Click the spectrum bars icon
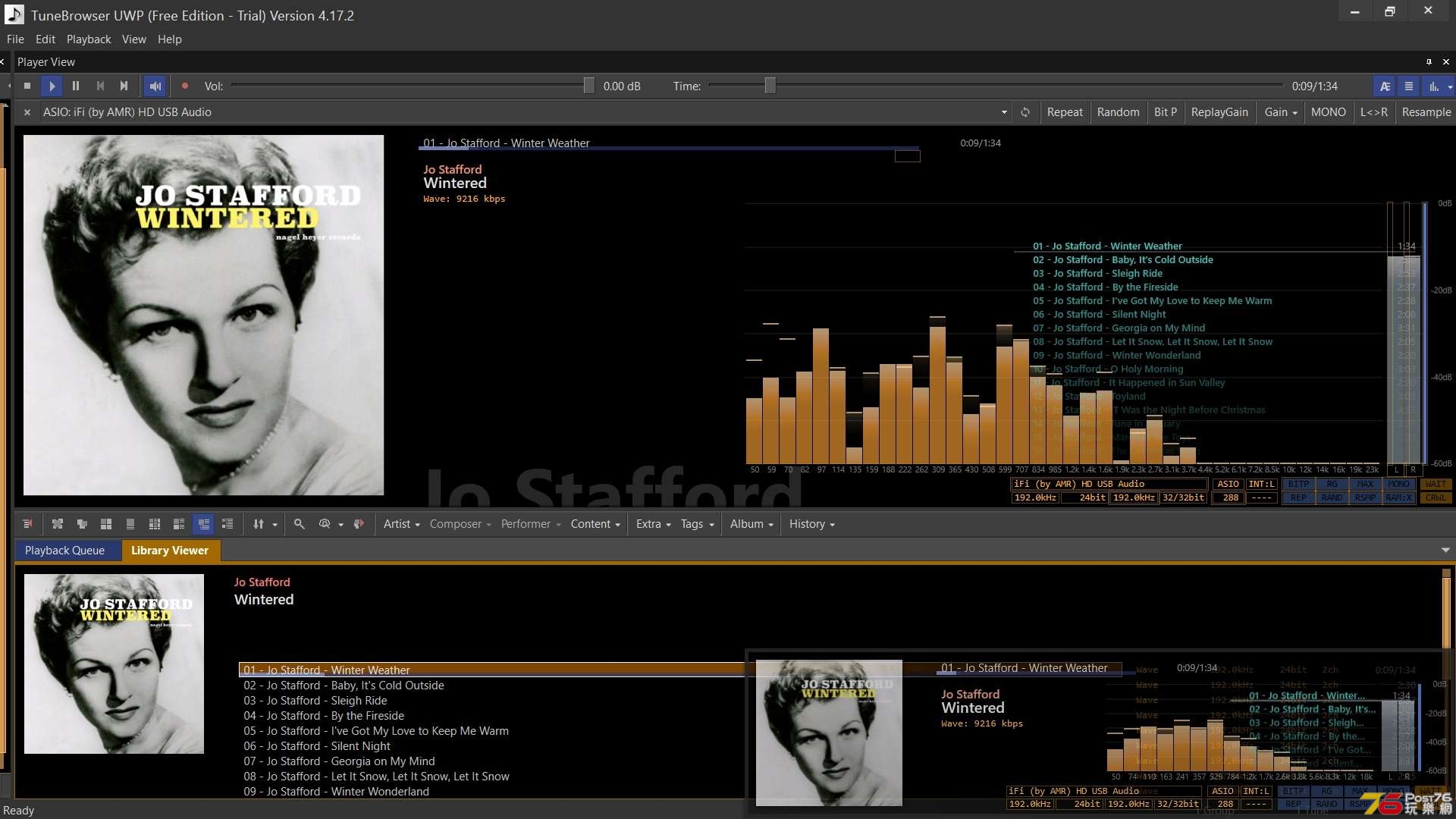 click(1433, 86)
